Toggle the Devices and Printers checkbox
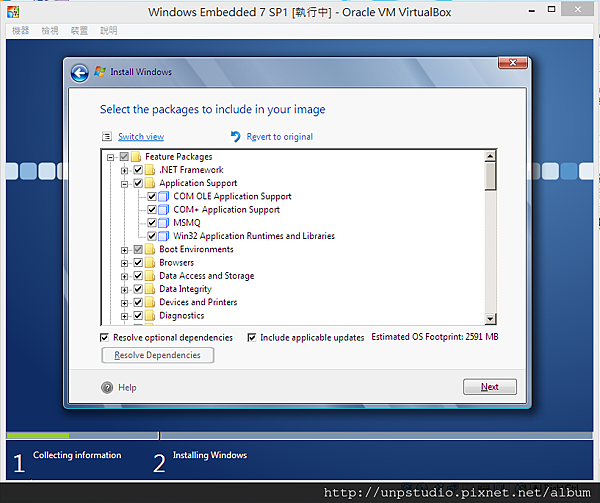Viewport: 600px width, 503px height. tap(138, 303)
